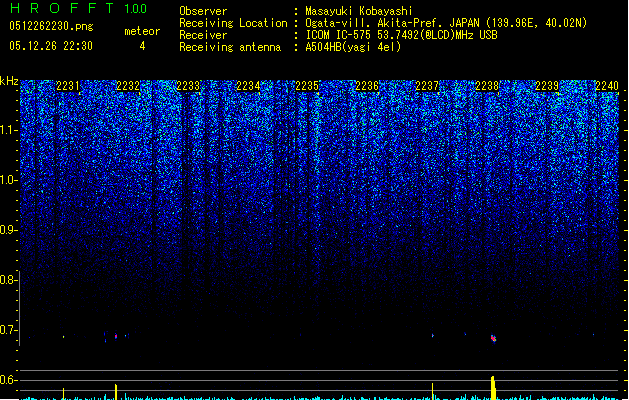Select the A504HB(yagi 4el) antenna text
The image size is (629, 400).
click(353, 47)
